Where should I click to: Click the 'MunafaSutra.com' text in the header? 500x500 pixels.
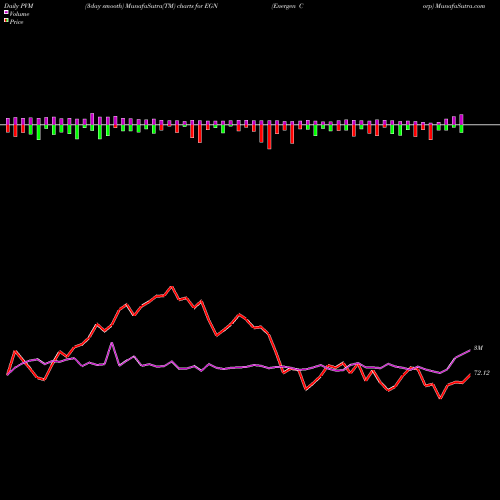pyautogui.click(x=460, y=6)
